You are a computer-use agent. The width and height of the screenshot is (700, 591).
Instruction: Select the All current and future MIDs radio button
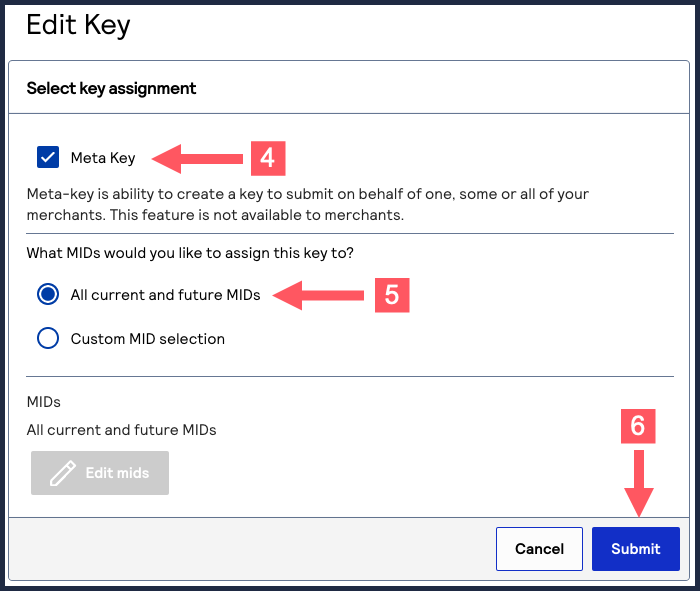(48, 294)
